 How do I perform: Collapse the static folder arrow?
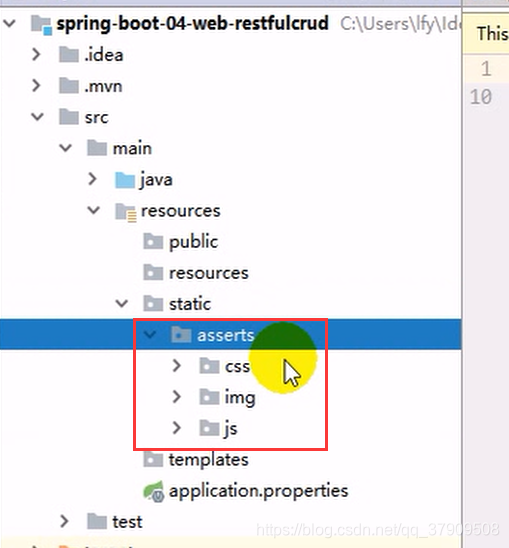point(121,303)
